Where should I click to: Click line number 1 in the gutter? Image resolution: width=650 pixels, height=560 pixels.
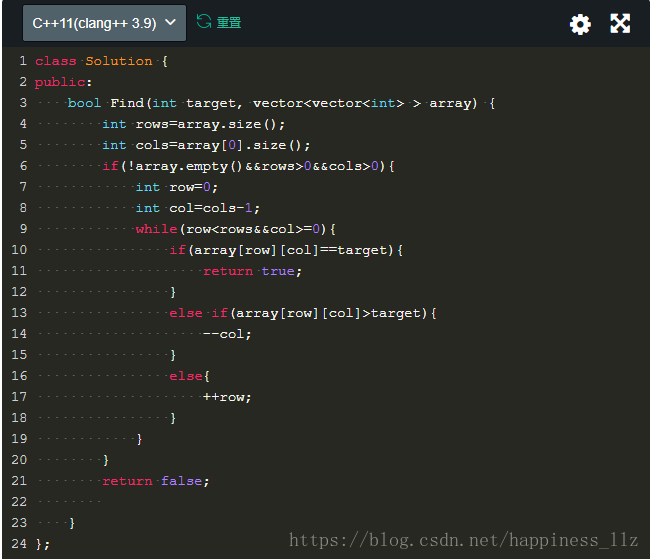[23, 61]
